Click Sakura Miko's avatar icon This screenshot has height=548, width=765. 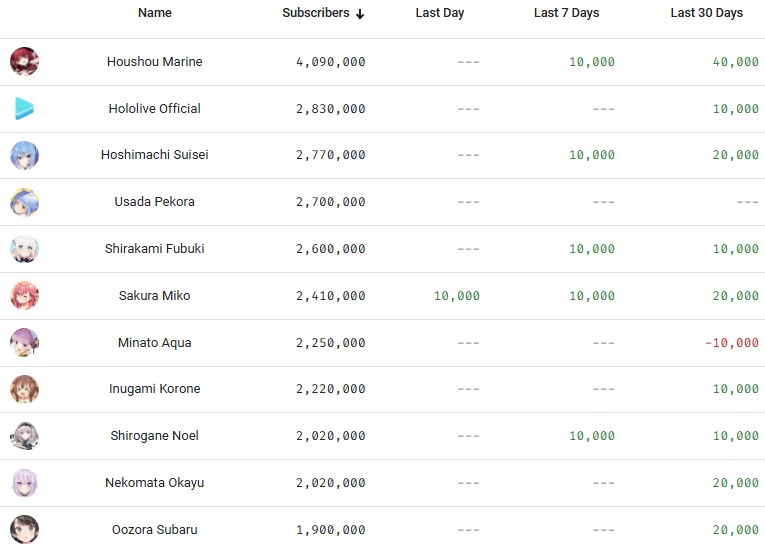pos(24,296)
